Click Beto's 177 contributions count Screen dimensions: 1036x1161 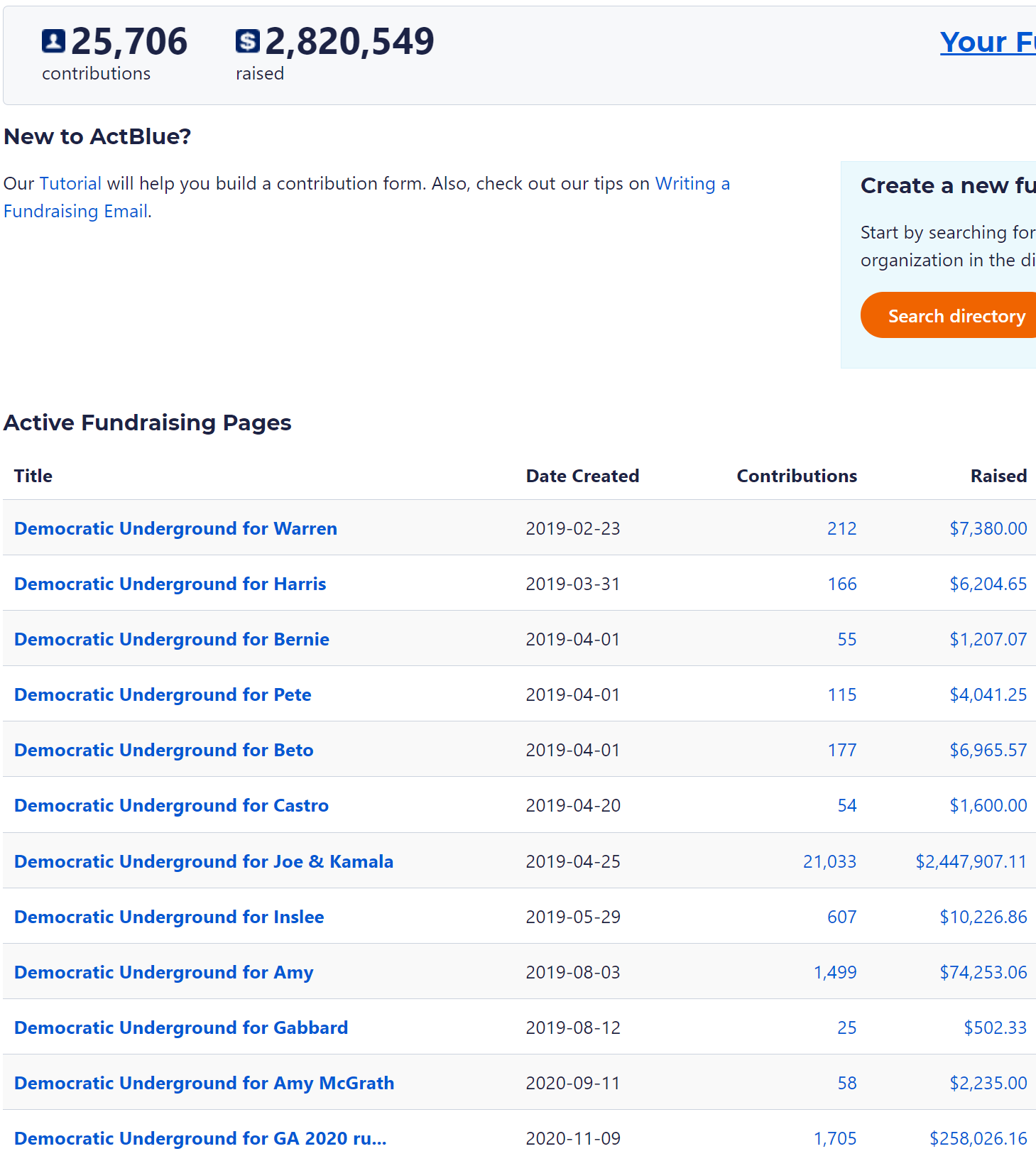point(842,750)
